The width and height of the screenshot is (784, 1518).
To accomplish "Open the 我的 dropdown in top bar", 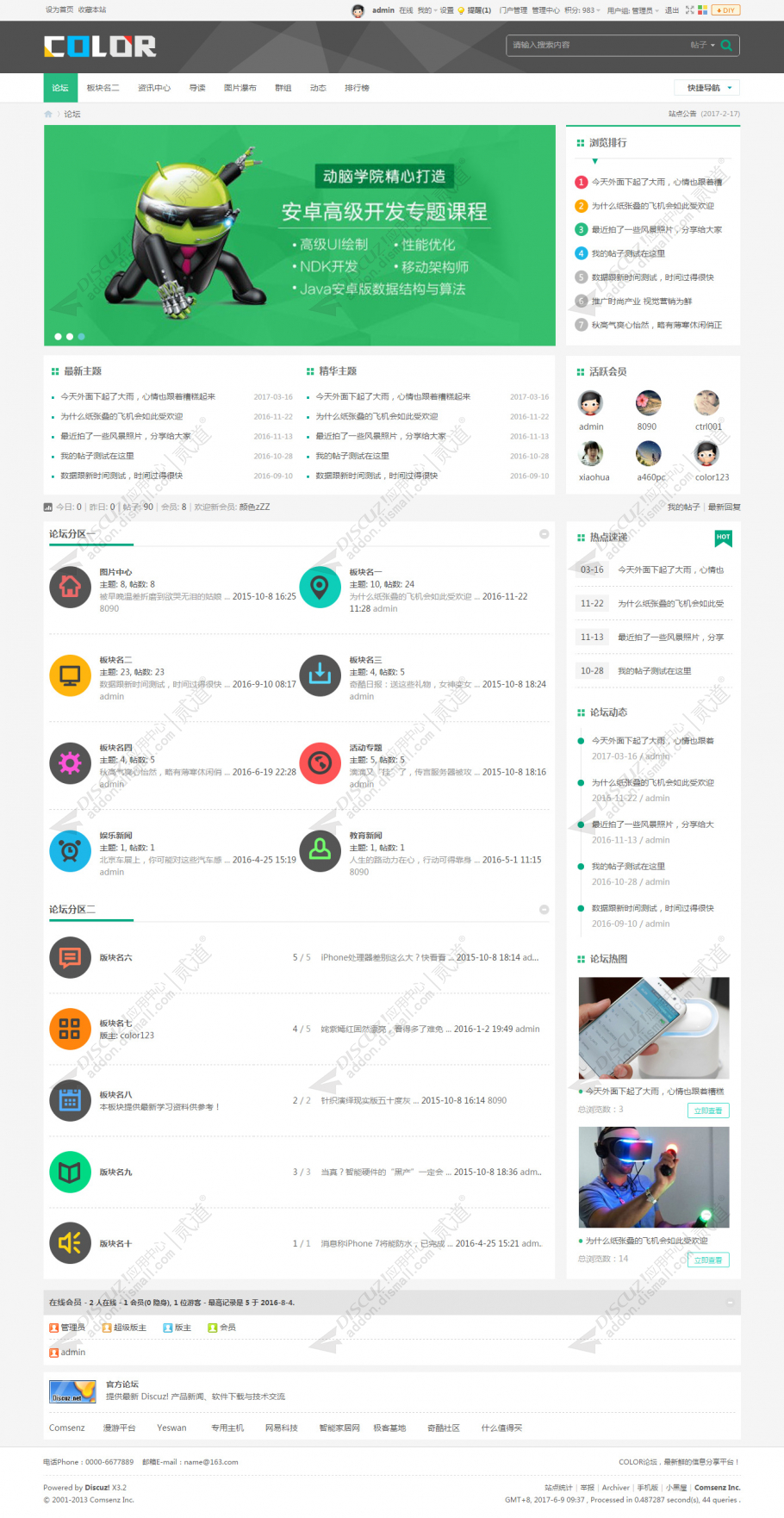I will (x=426, y=10).
